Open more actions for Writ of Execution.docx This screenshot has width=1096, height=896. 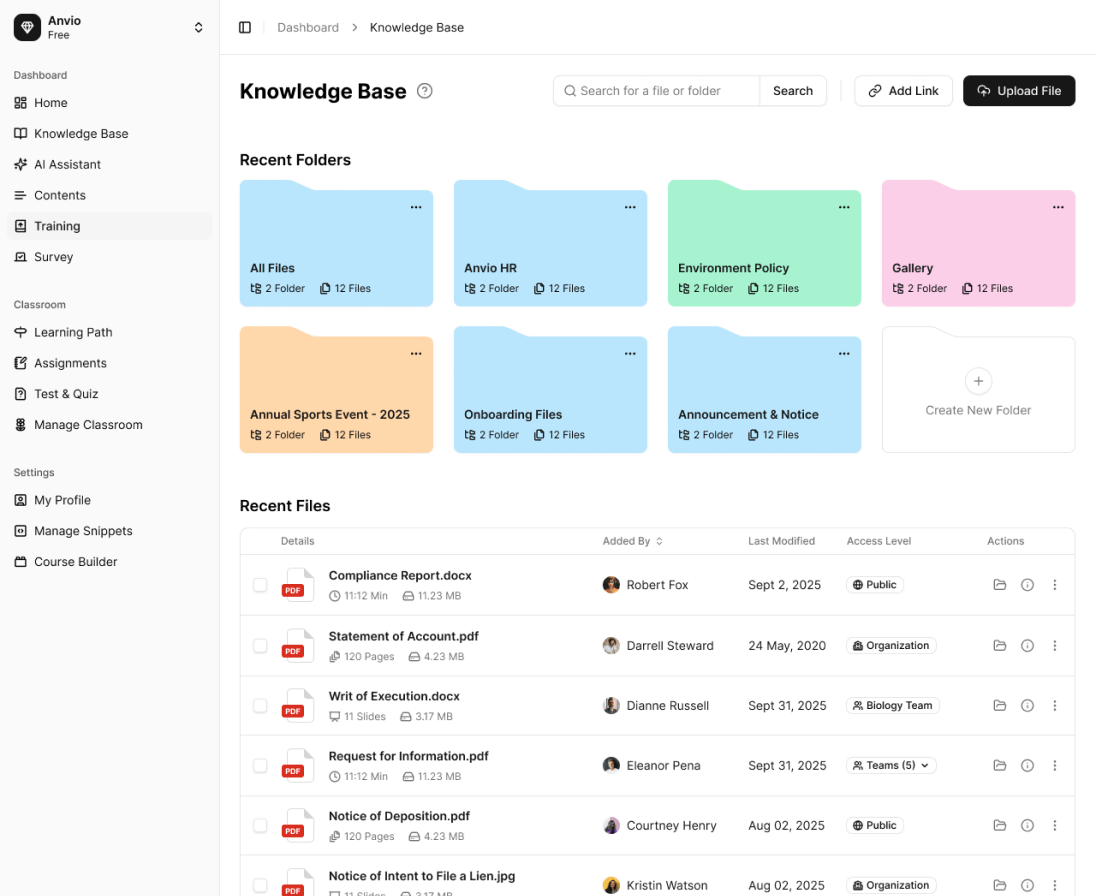point(1055,706)
